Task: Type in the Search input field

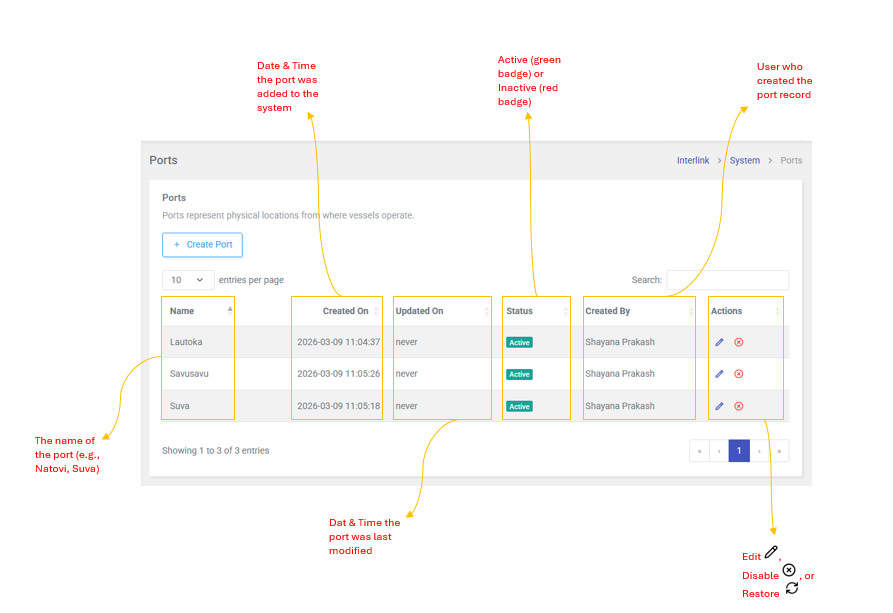Action: (x=727, y=280)
